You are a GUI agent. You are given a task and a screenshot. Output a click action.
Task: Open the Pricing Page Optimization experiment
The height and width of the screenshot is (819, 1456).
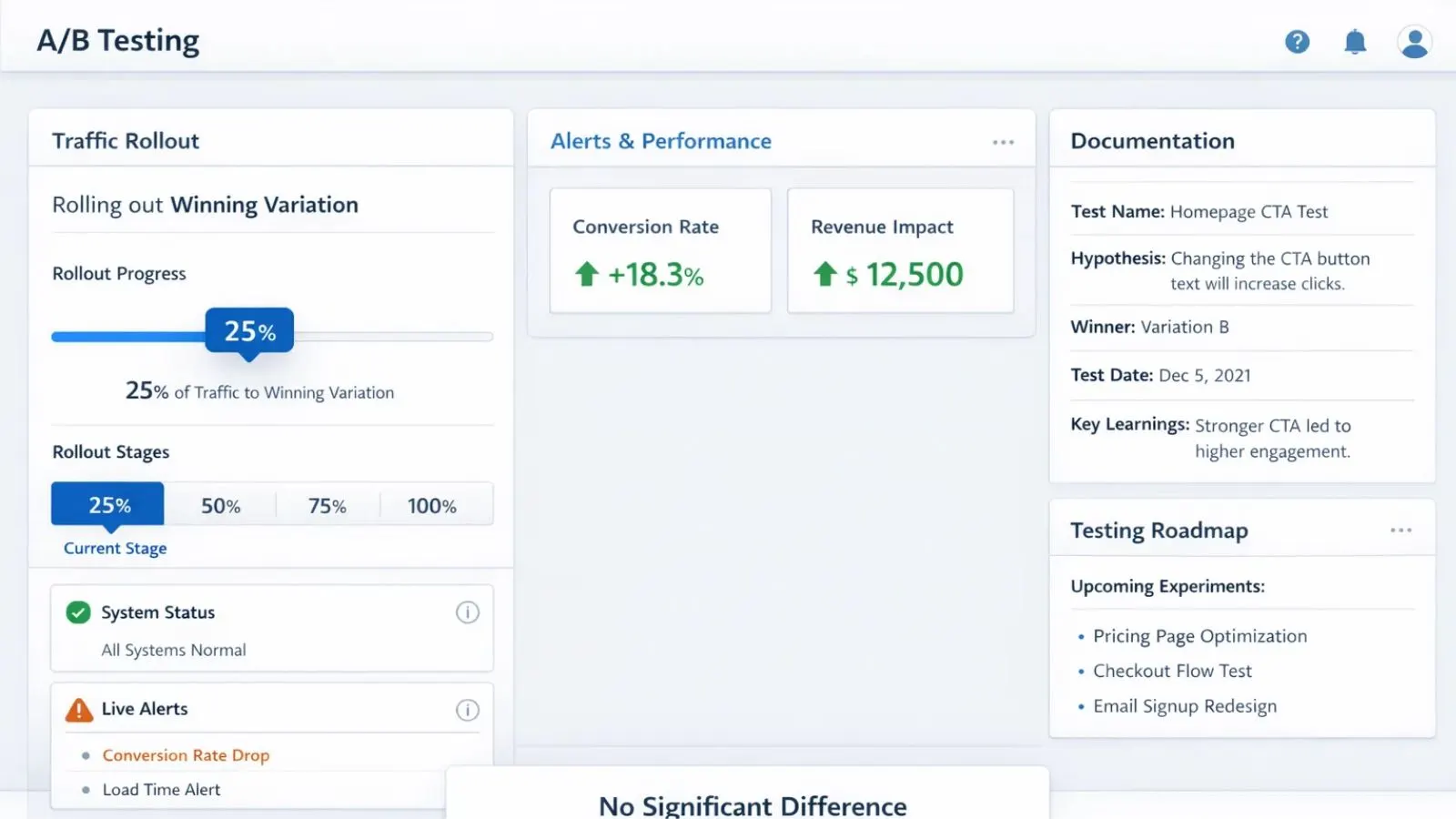(1199, 636)
